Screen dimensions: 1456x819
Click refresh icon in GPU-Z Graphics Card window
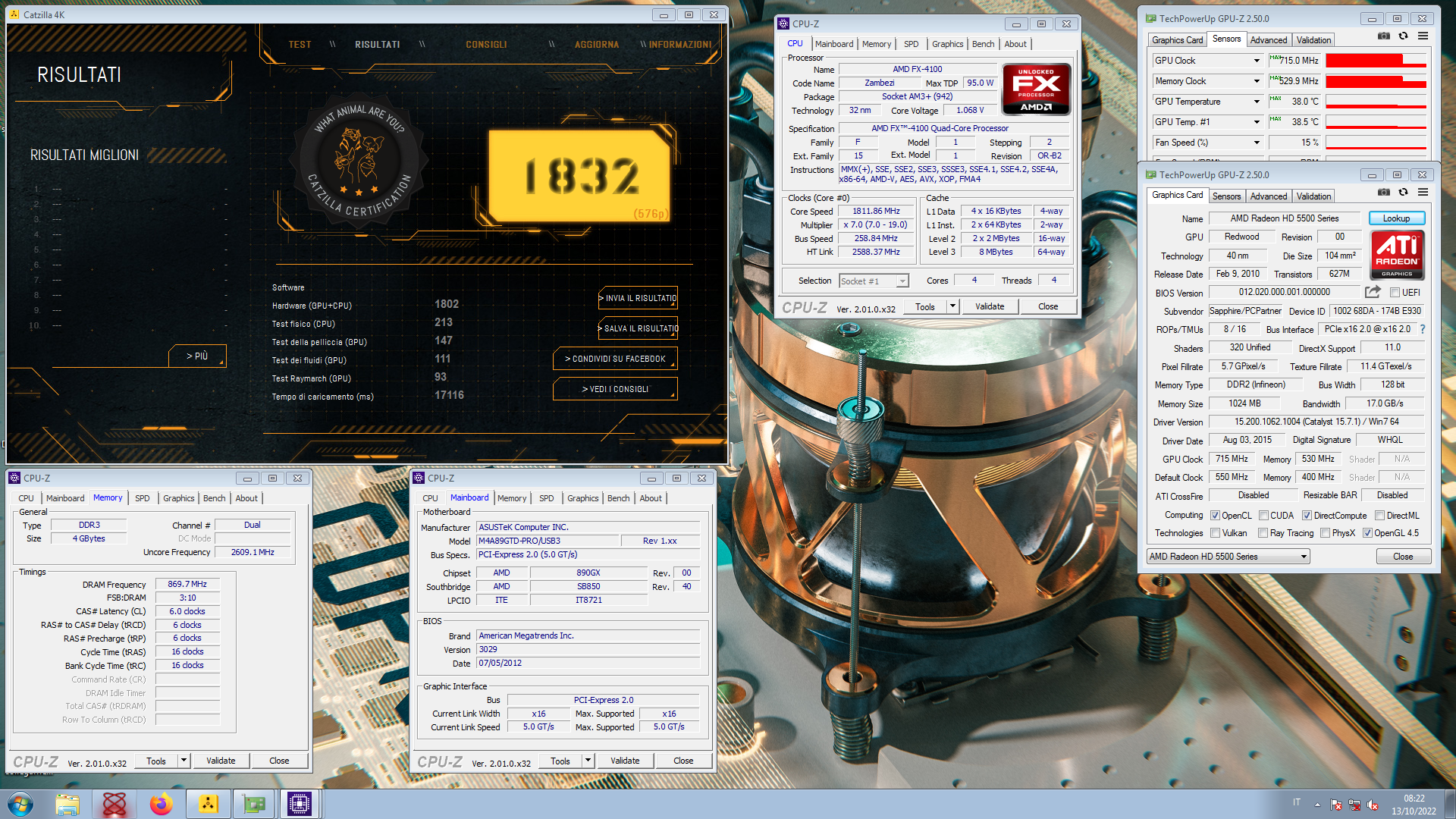point(1403,193)
